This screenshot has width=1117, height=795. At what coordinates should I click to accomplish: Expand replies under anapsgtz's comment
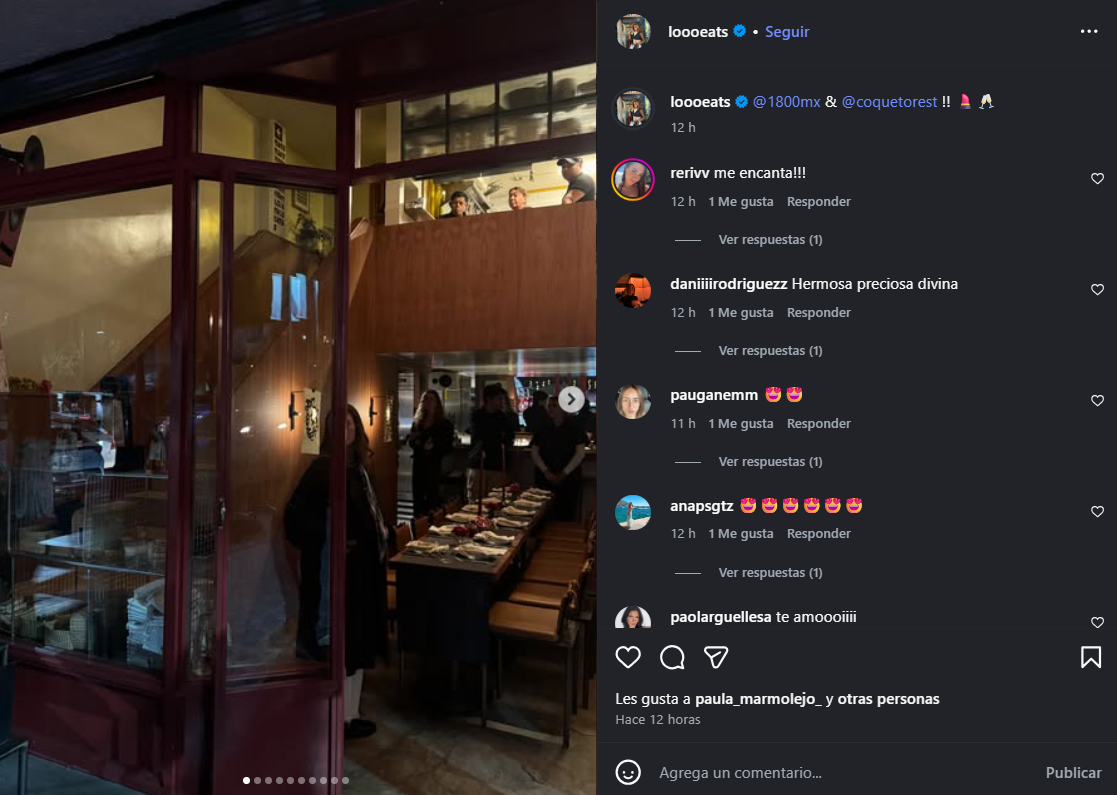pos(770,573)
